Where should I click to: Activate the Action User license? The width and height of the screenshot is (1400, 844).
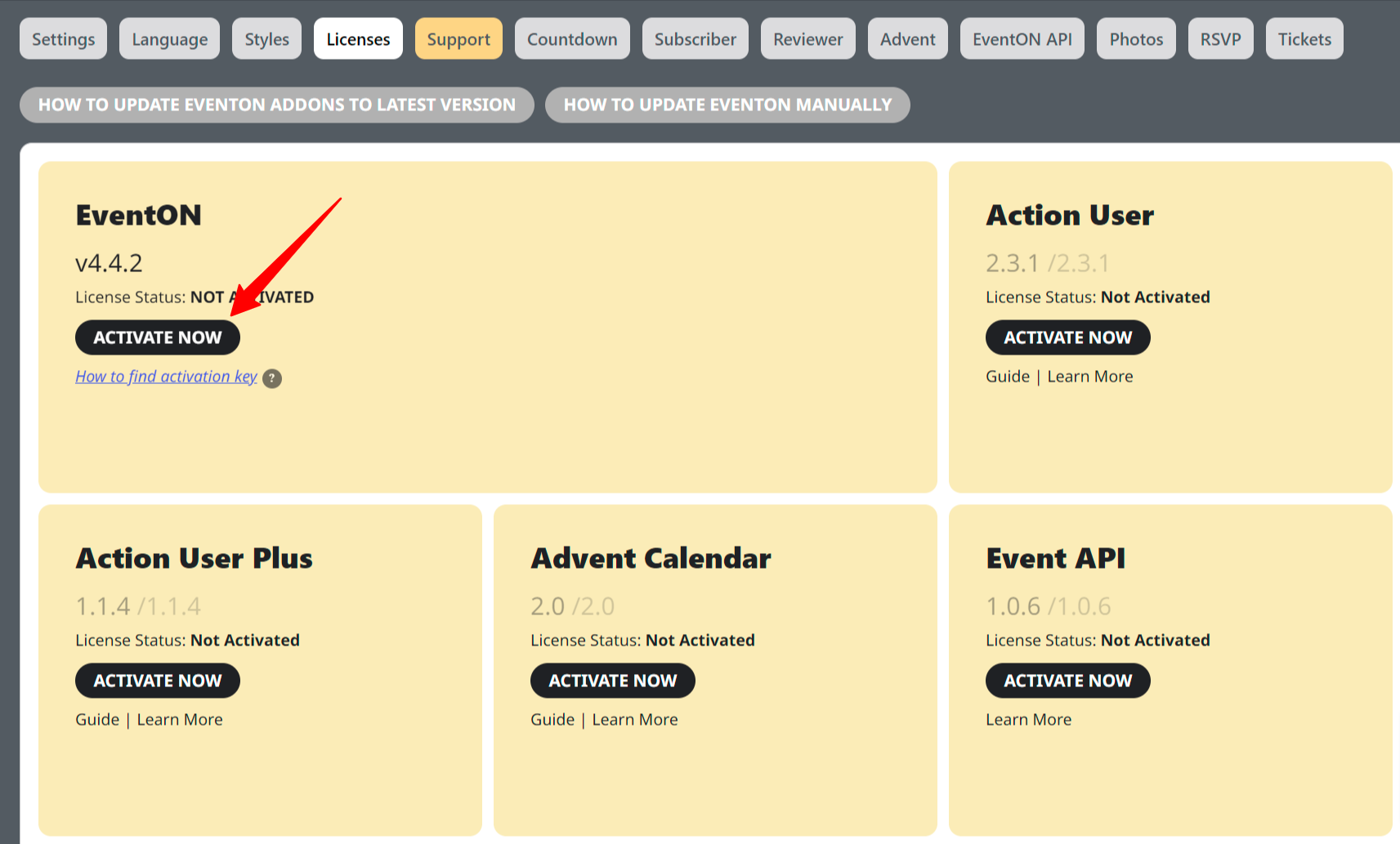coord(1068,337)
